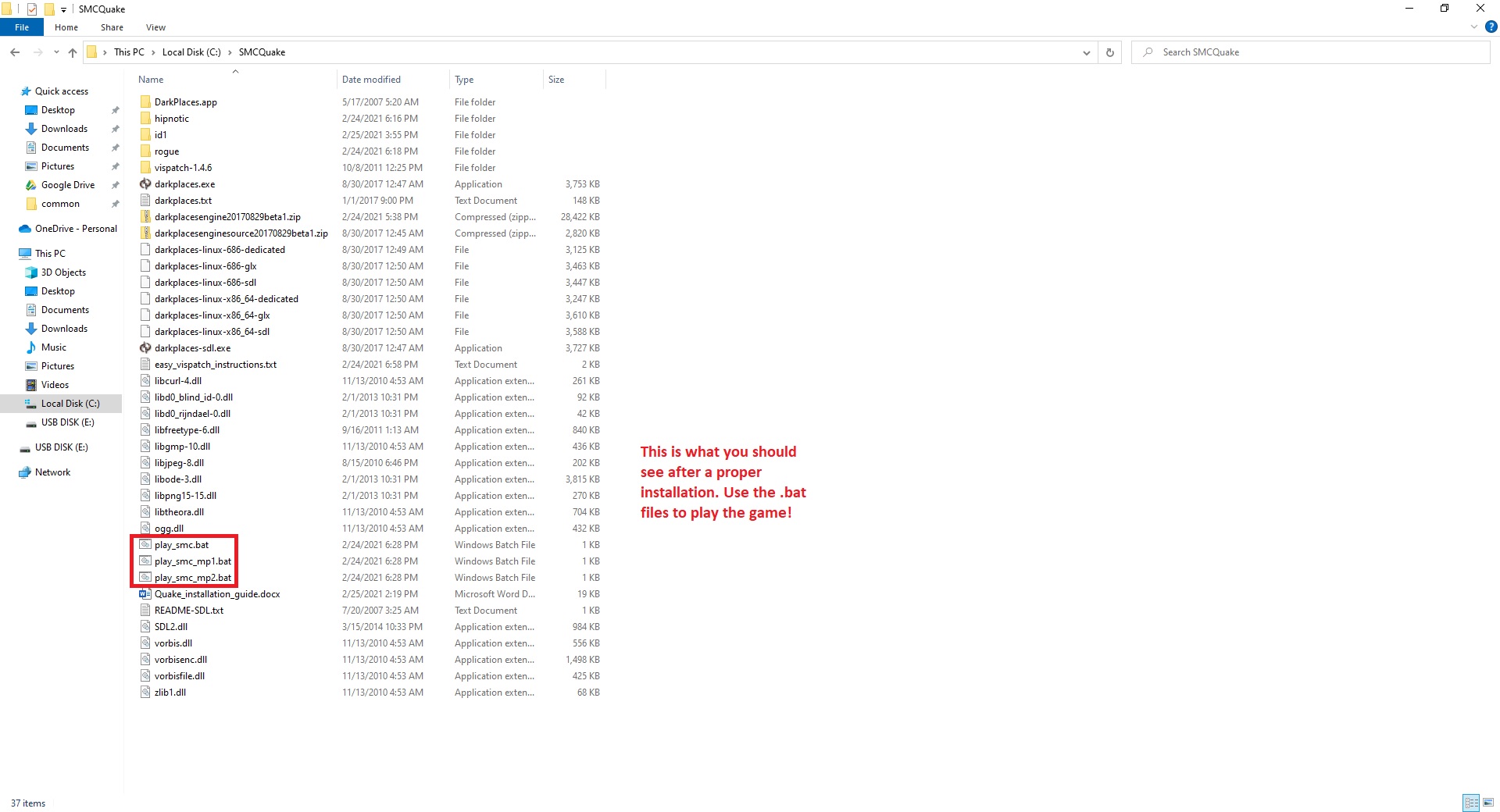
Task: Click the Music note icon in sidebar
Action: (x=31, y=347)
